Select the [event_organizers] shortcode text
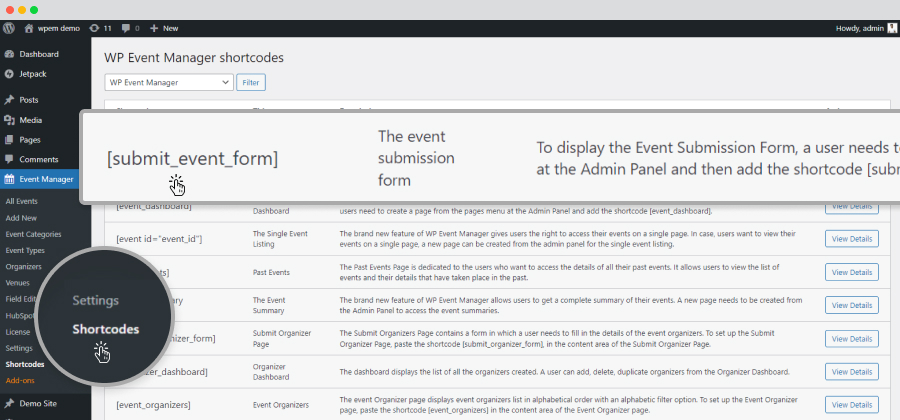This screenshot has height=420, width=900. tap(153, 405)
